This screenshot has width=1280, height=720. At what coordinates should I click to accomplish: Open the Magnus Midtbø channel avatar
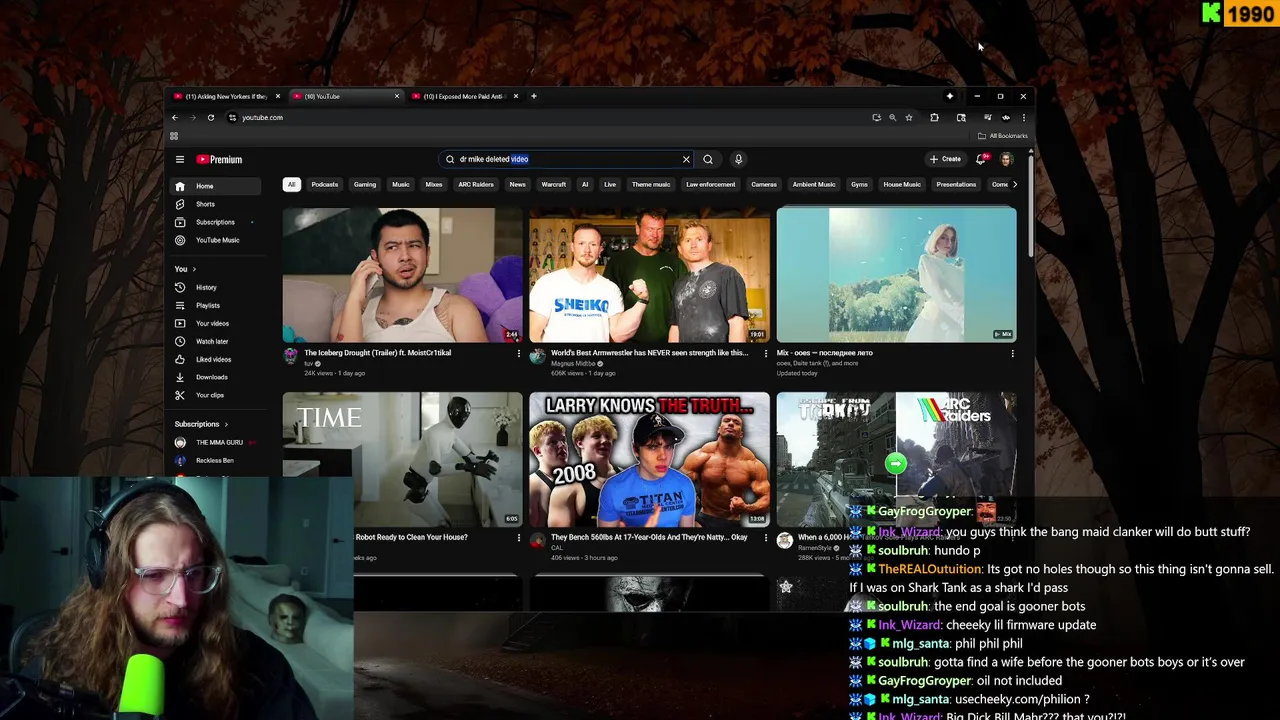(538, 356)
